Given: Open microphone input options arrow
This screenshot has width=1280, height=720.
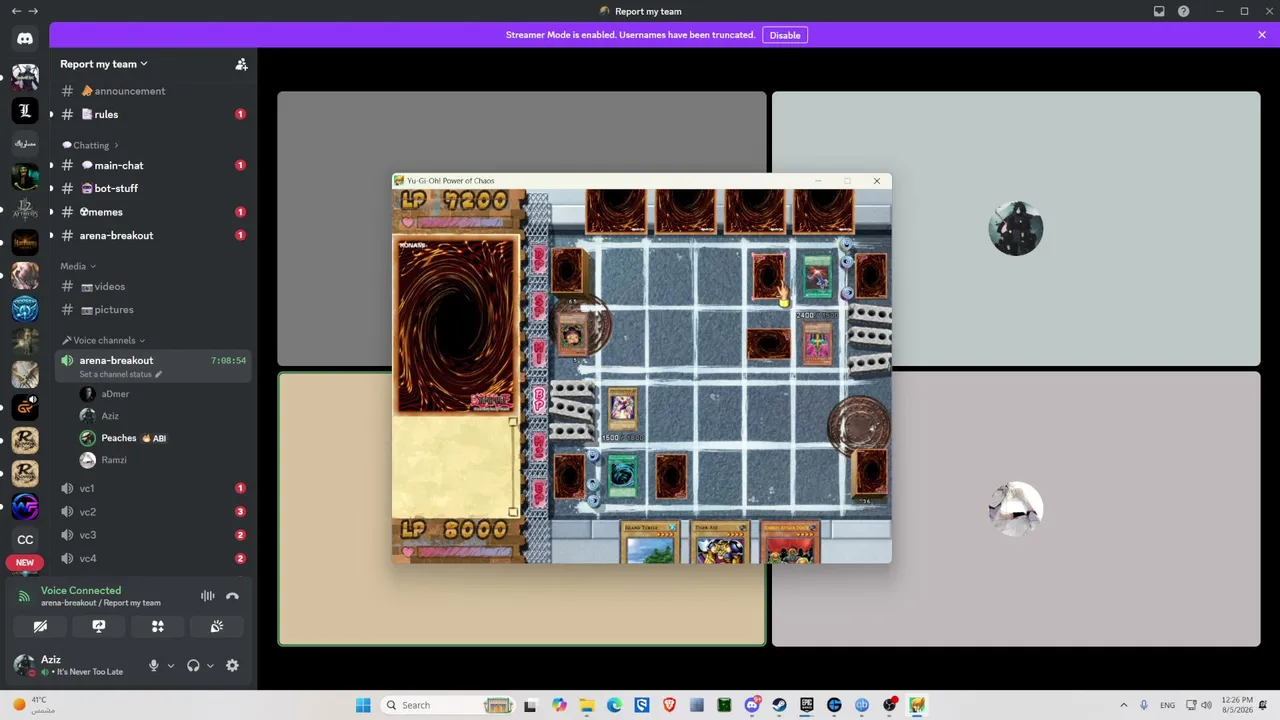Looking at the screenshot, I should (171, 666).
